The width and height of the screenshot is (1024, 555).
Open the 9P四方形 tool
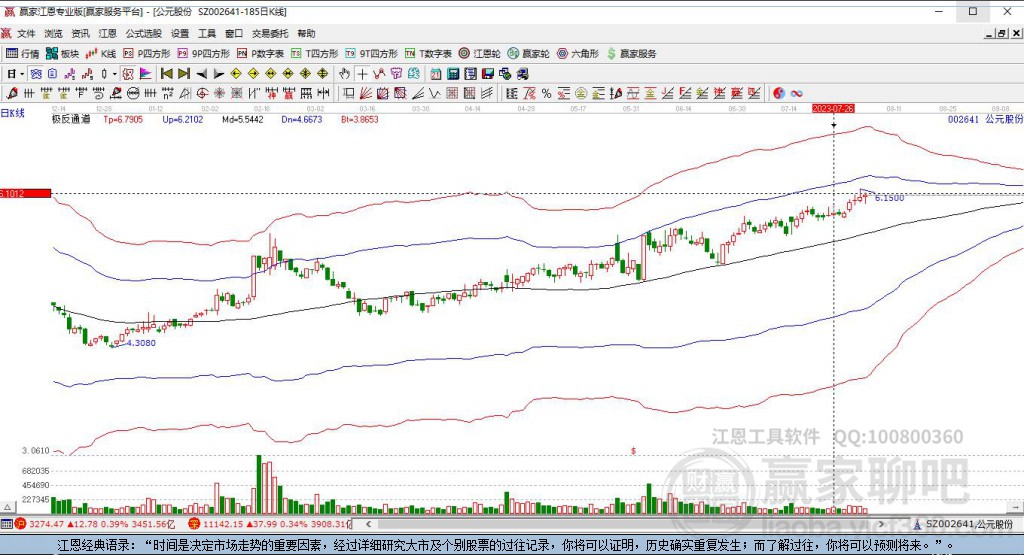[204, 54]
